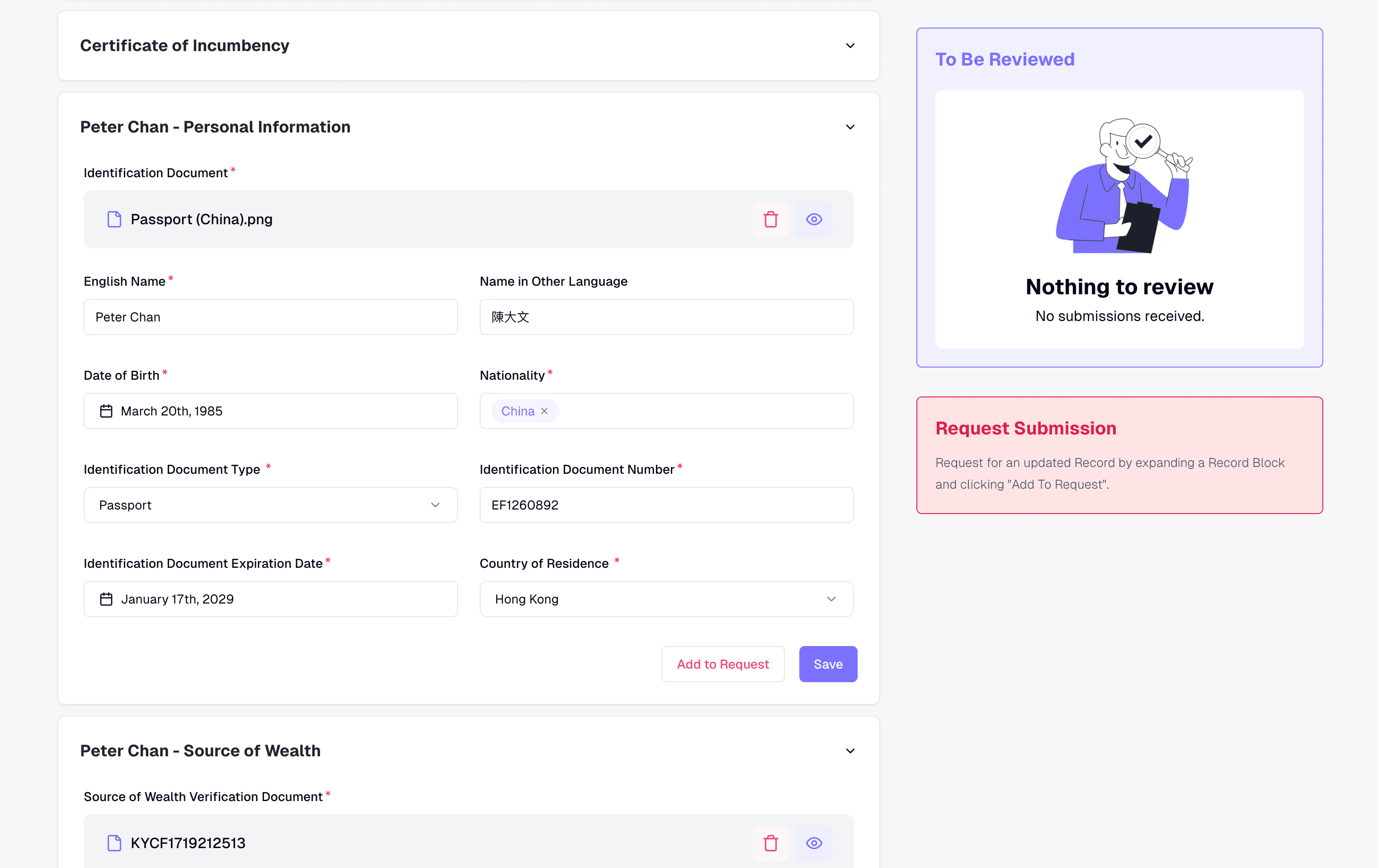The width and height of the screenshot is (1378, 868).
Task: Collapse Peter Chan Source of Wealth section
Action: [850, 751]
